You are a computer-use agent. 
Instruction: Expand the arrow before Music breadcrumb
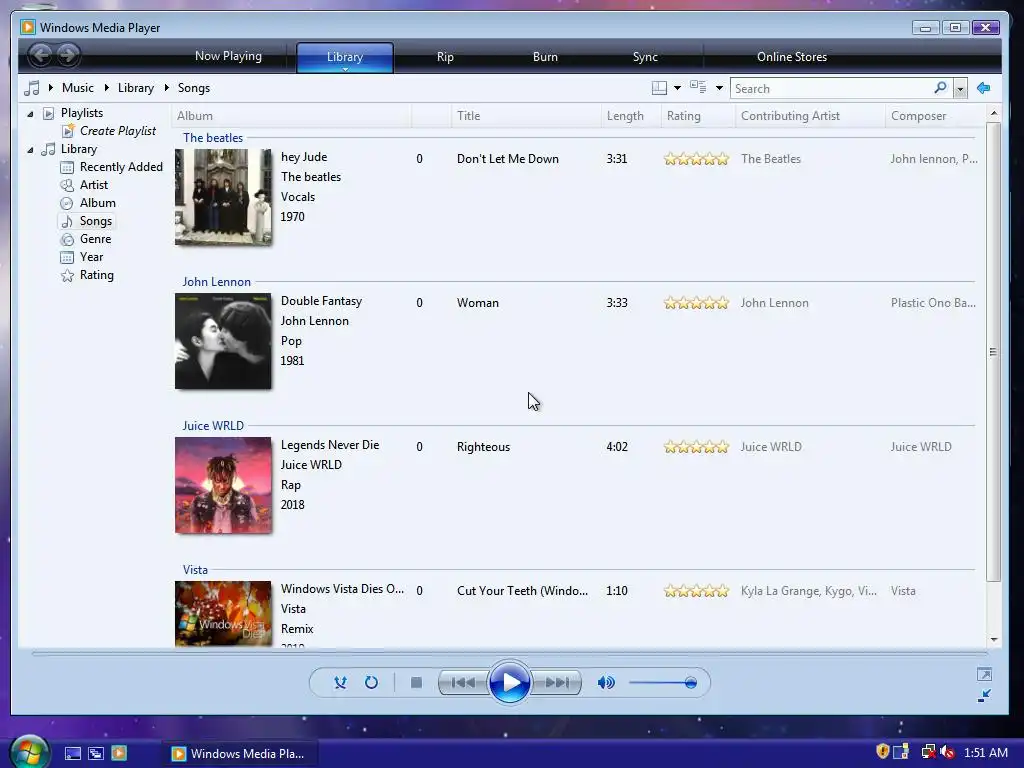click(50, 88)
